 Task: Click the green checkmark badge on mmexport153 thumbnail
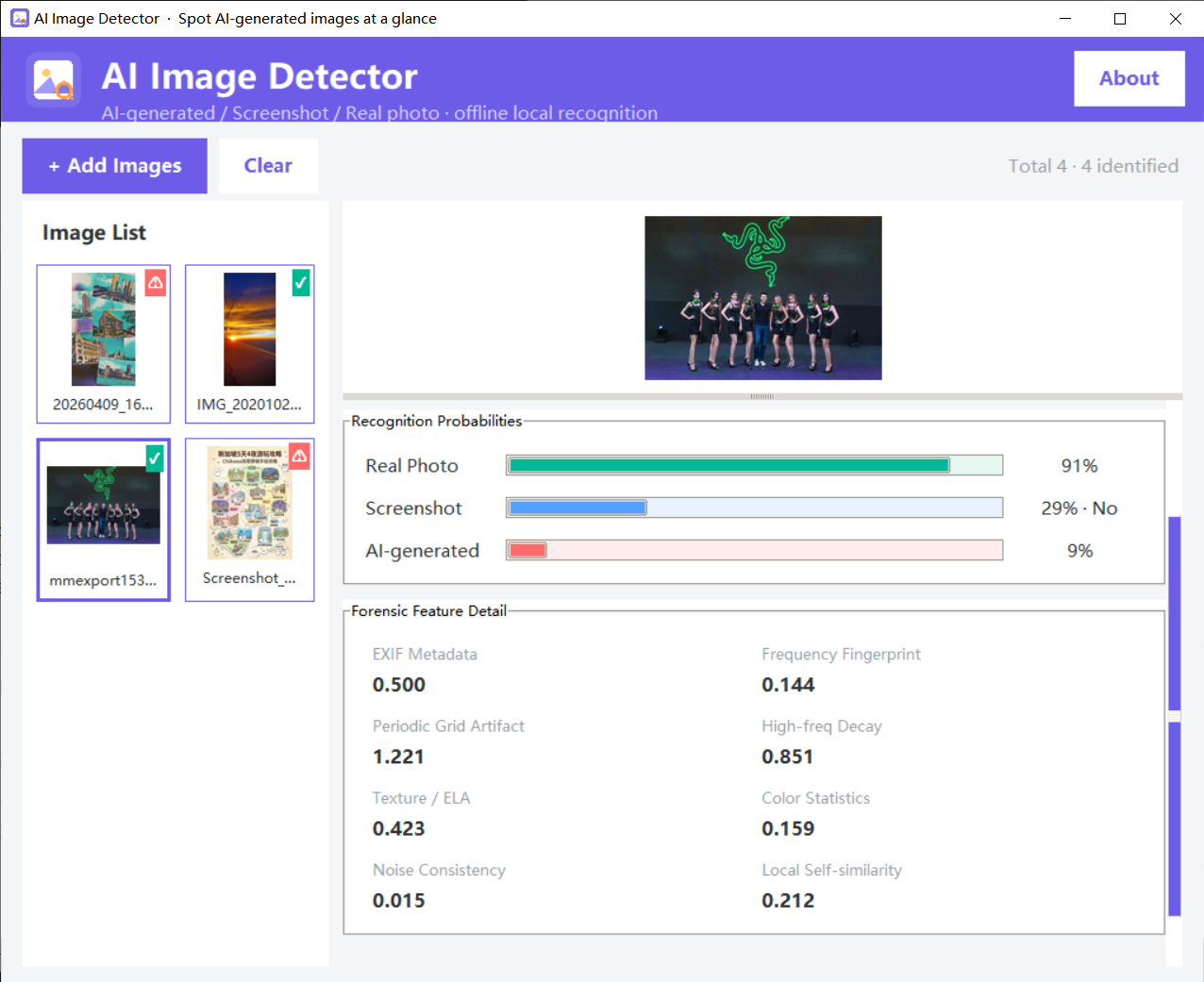[155, 458]
